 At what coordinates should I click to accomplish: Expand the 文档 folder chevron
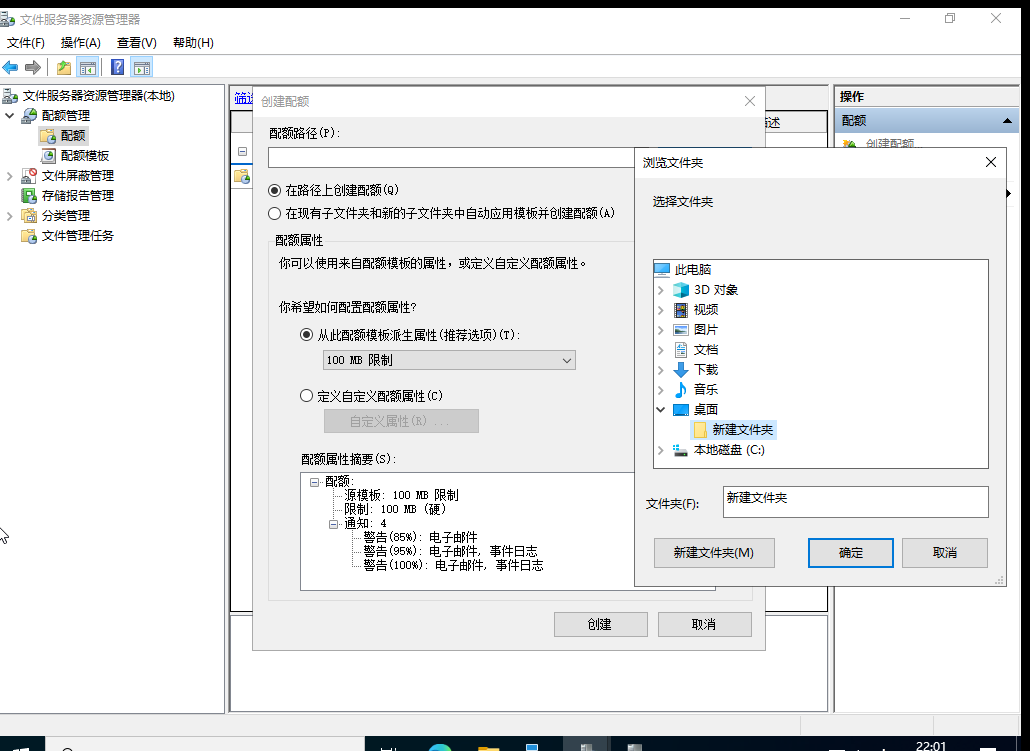(661, 350)
